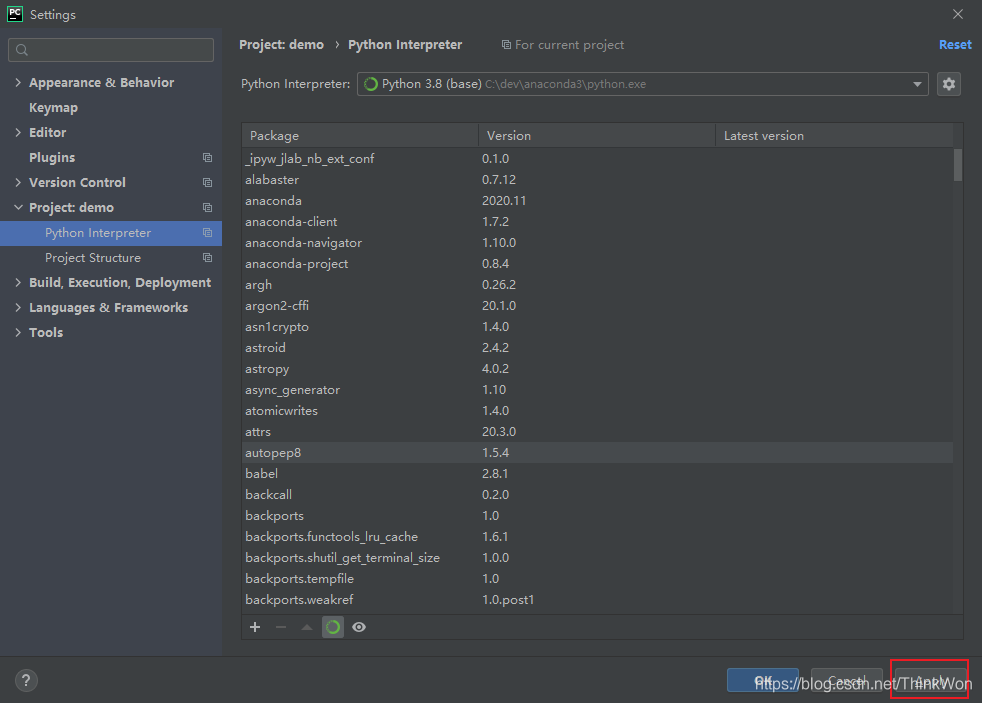Open the Python Interpreter dropdown

(x=643, y=84)
